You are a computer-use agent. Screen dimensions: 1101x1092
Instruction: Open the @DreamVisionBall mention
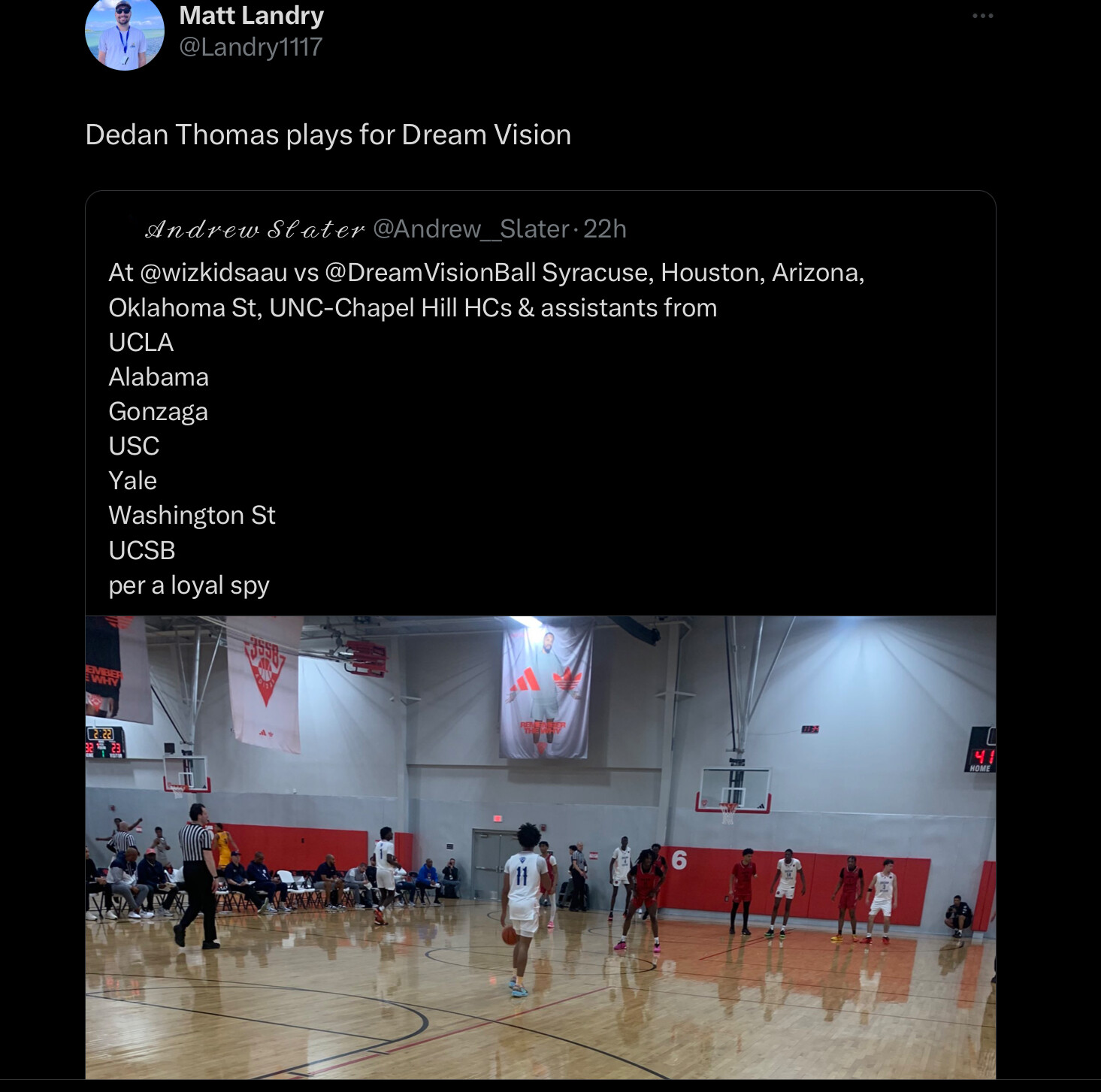431,272
